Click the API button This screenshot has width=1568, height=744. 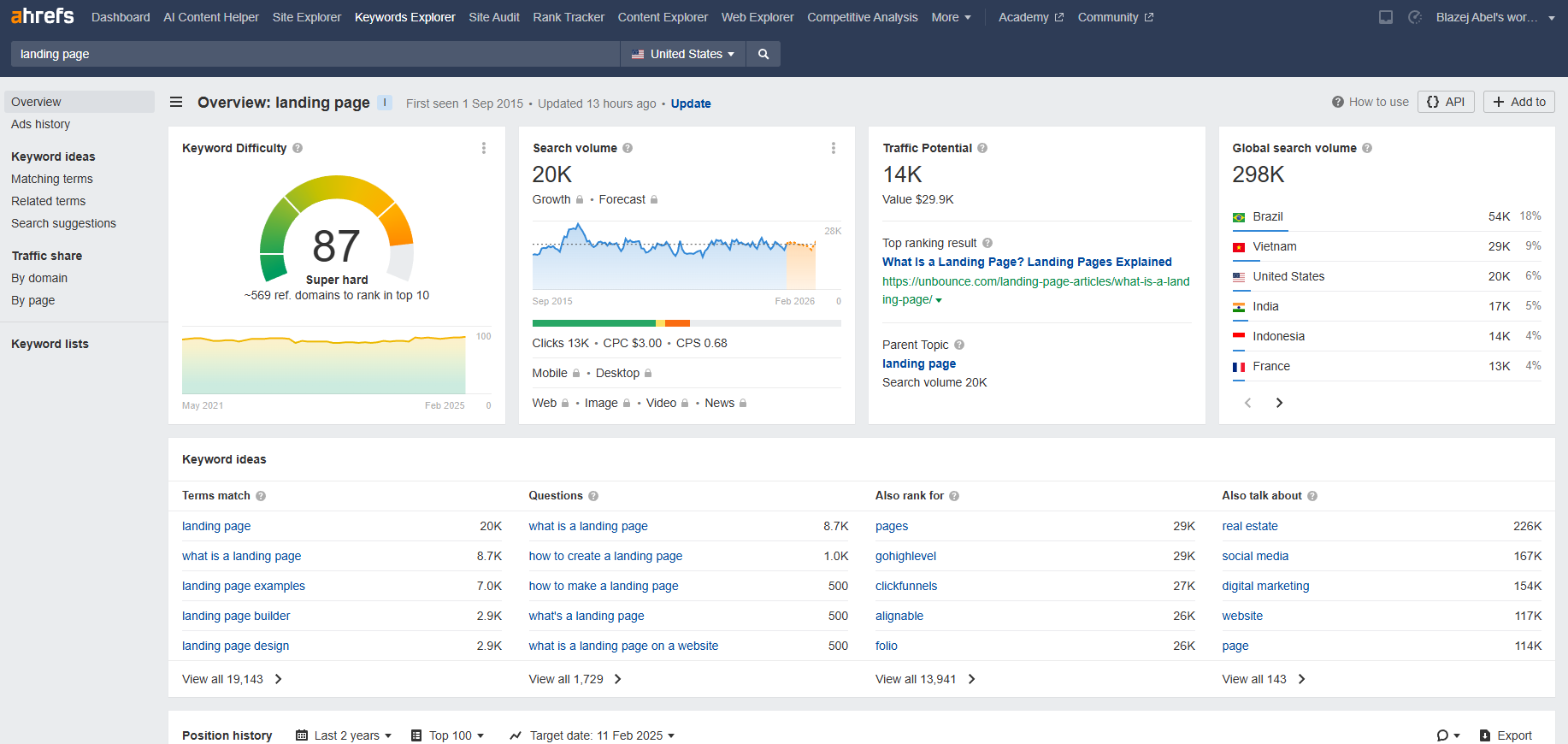1446,102
